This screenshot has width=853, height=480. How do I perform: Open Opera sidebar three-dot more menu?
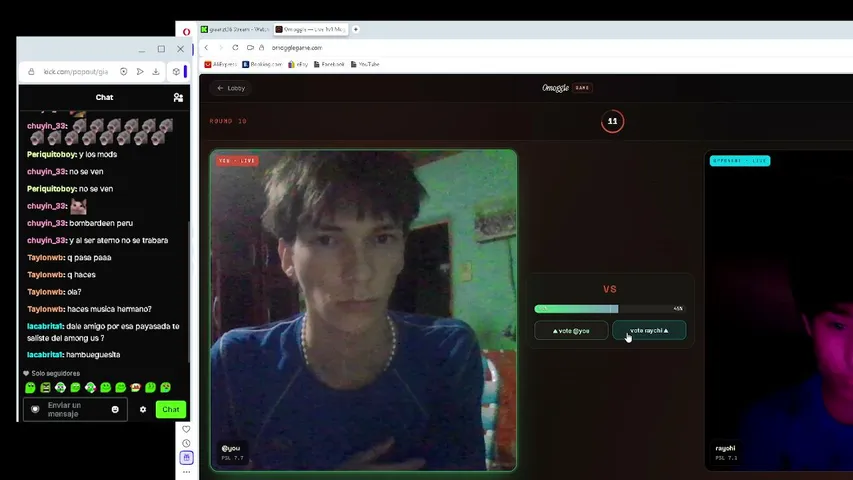[x=186, y=472]
